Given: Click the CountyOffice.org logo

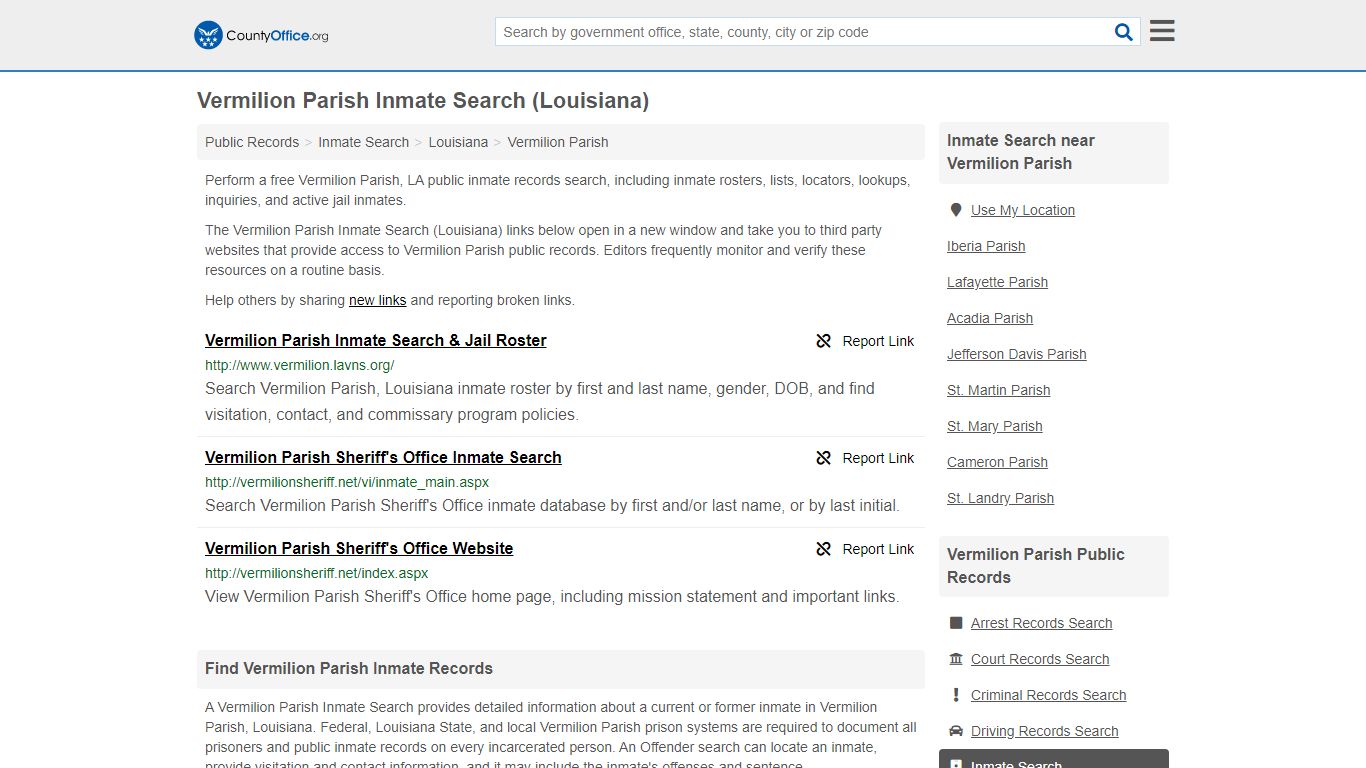Looking at the screenshot, I should (x=261, y=35).
